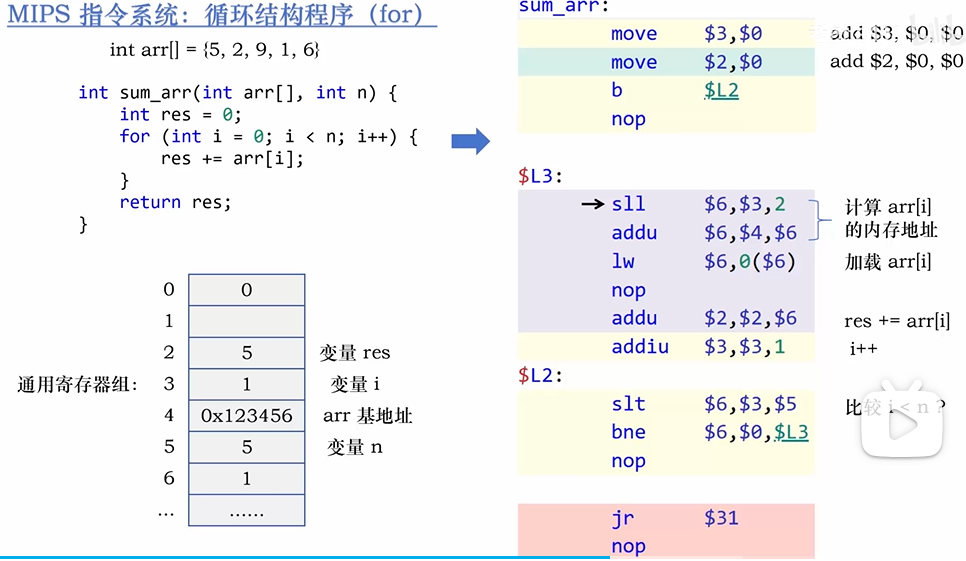The image size is (966, 561).
Task: Click the '变量 i' register label
Action: point(355,384)
